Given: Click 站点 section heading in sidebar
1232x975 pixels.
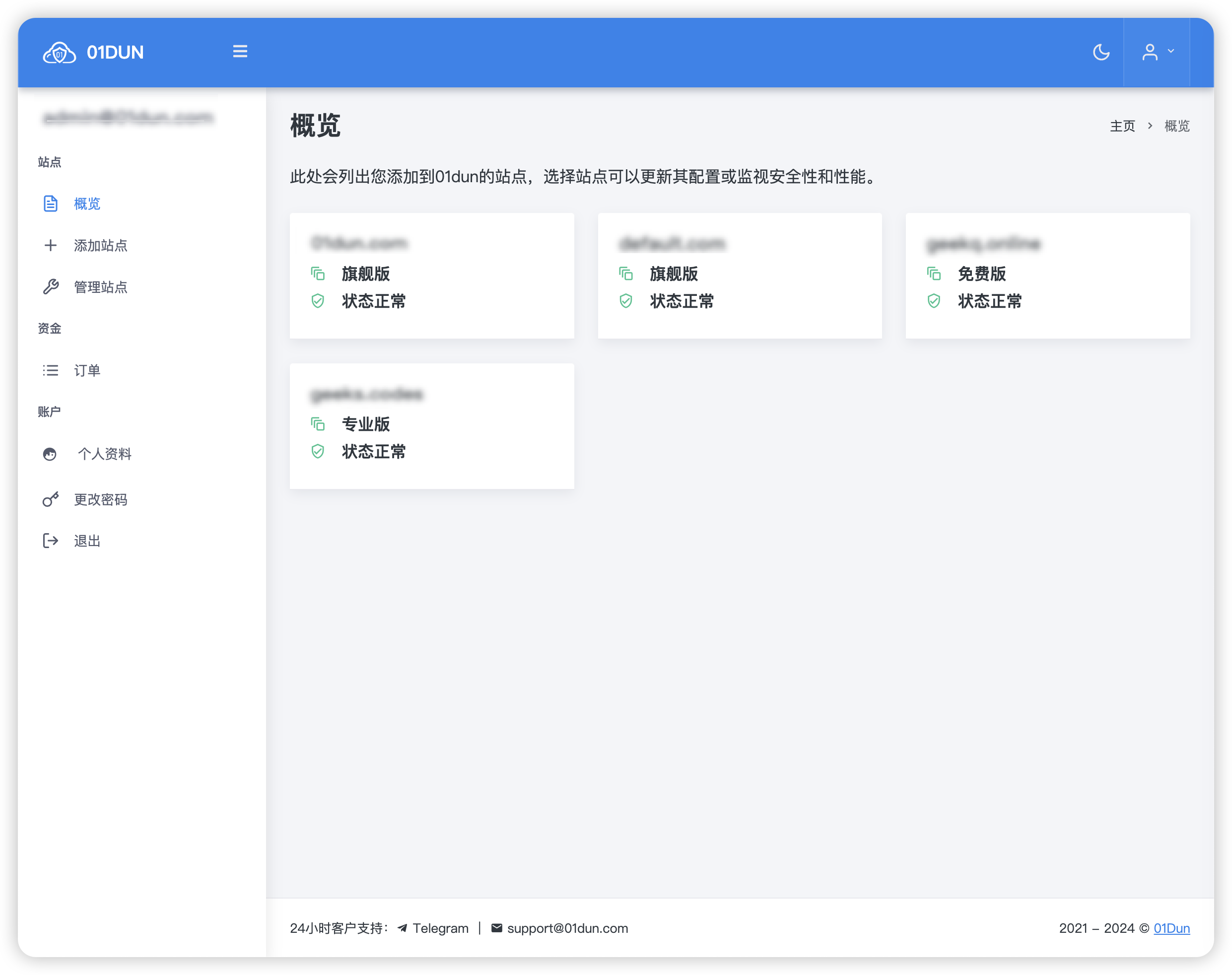Looking at the screenshot, I should point(50,162).
